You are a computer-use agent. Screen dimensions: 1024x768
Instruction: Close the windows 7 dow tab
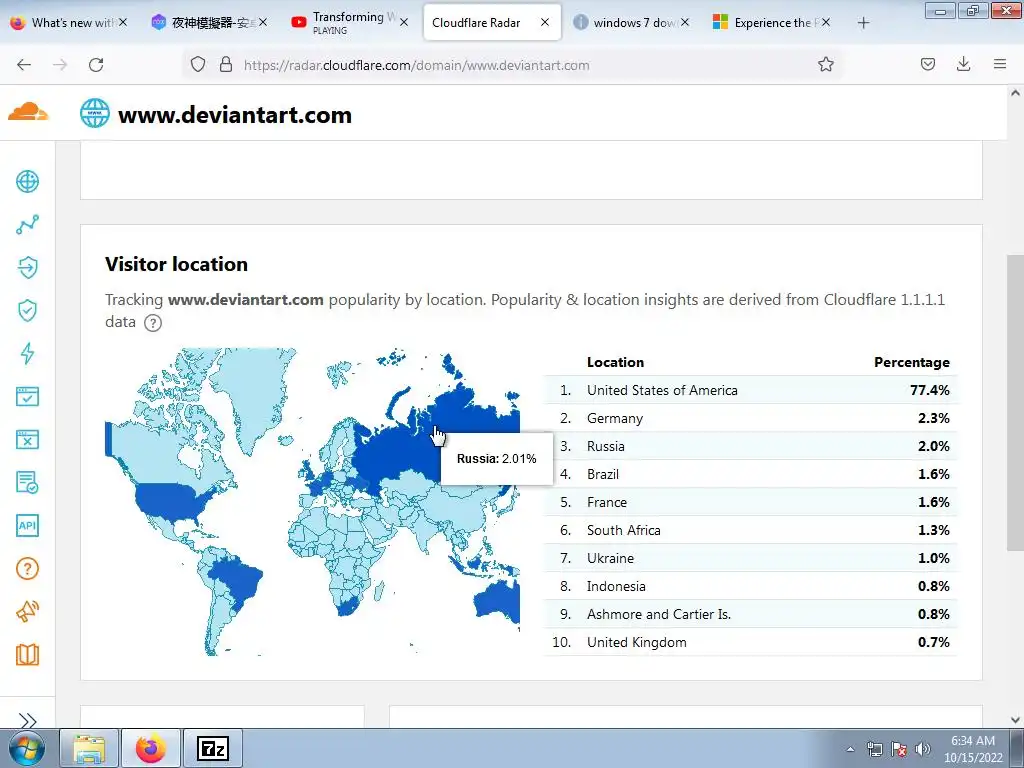pyautogui.click(x=684, y=22)
